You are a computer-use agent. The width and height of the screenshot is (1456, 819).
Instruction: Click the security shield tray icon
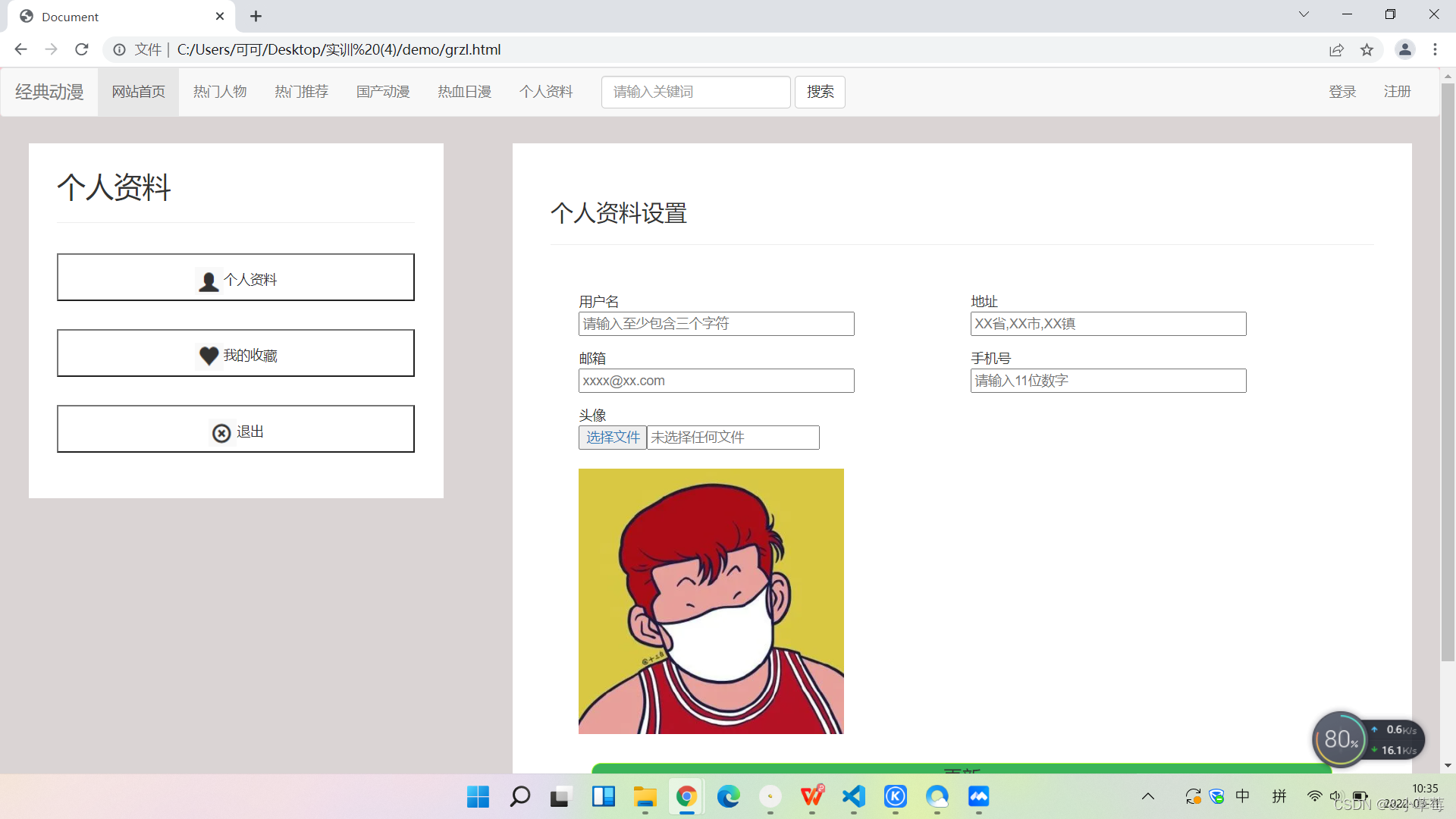pos(1216,795)
